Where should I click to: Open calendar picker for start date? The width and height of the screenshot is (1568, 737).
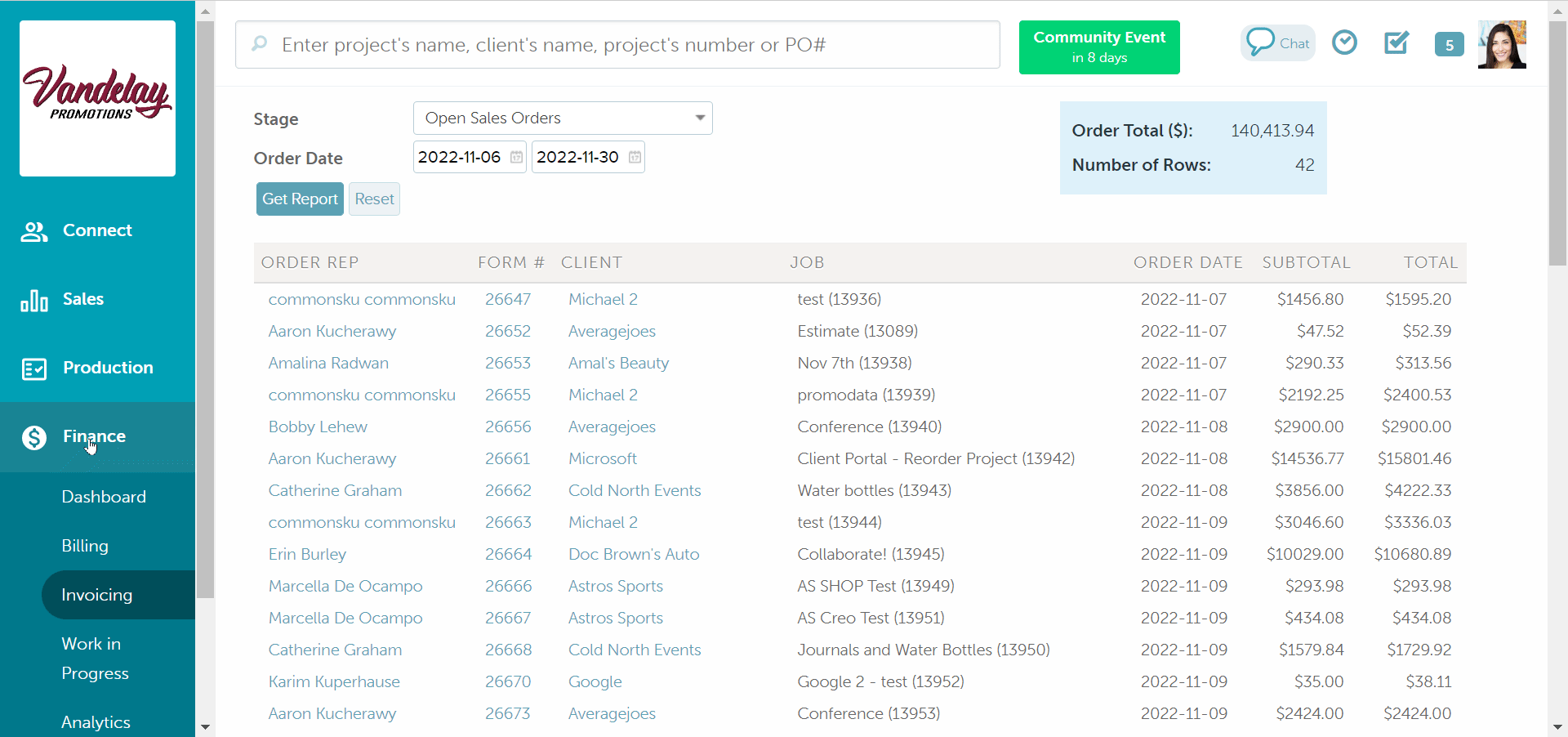point(516,157)
